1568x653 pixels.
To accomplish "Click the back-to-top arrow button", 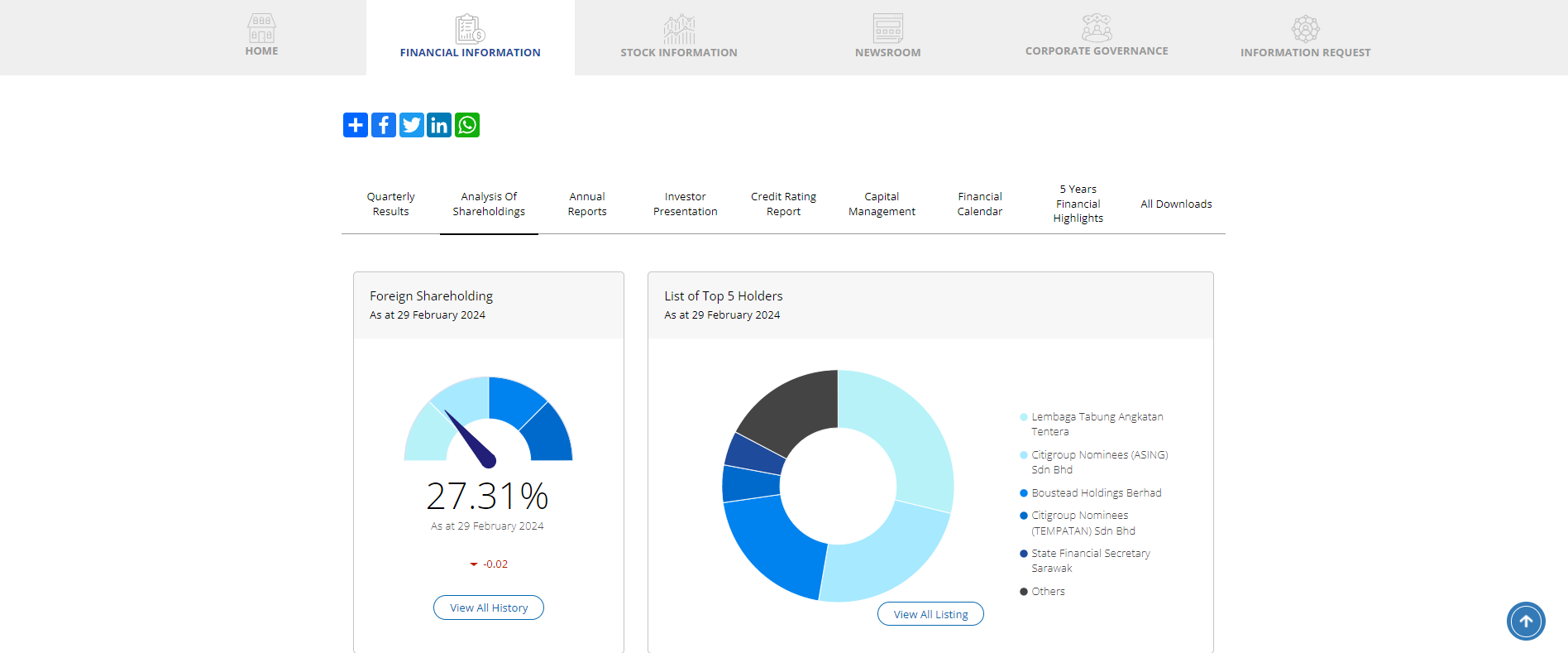I will point(1526,622).
